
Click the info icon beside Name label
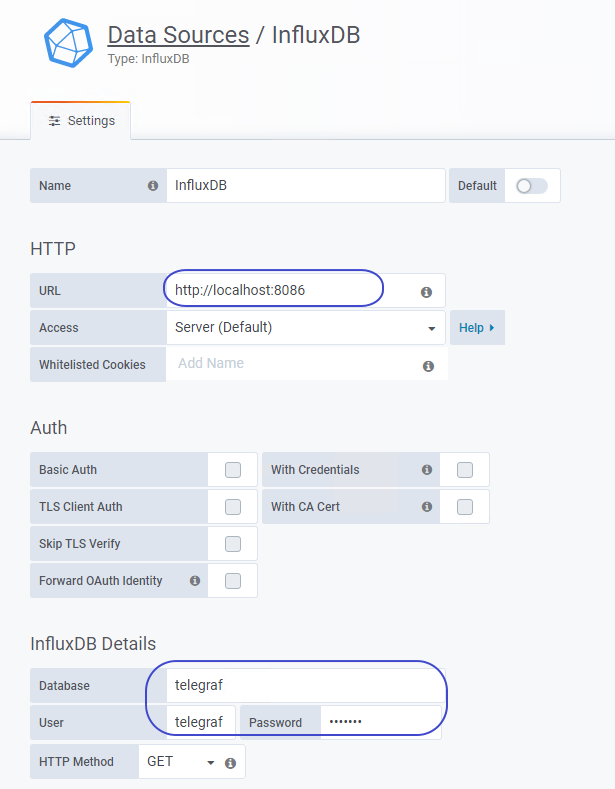[x=152, y=186]
